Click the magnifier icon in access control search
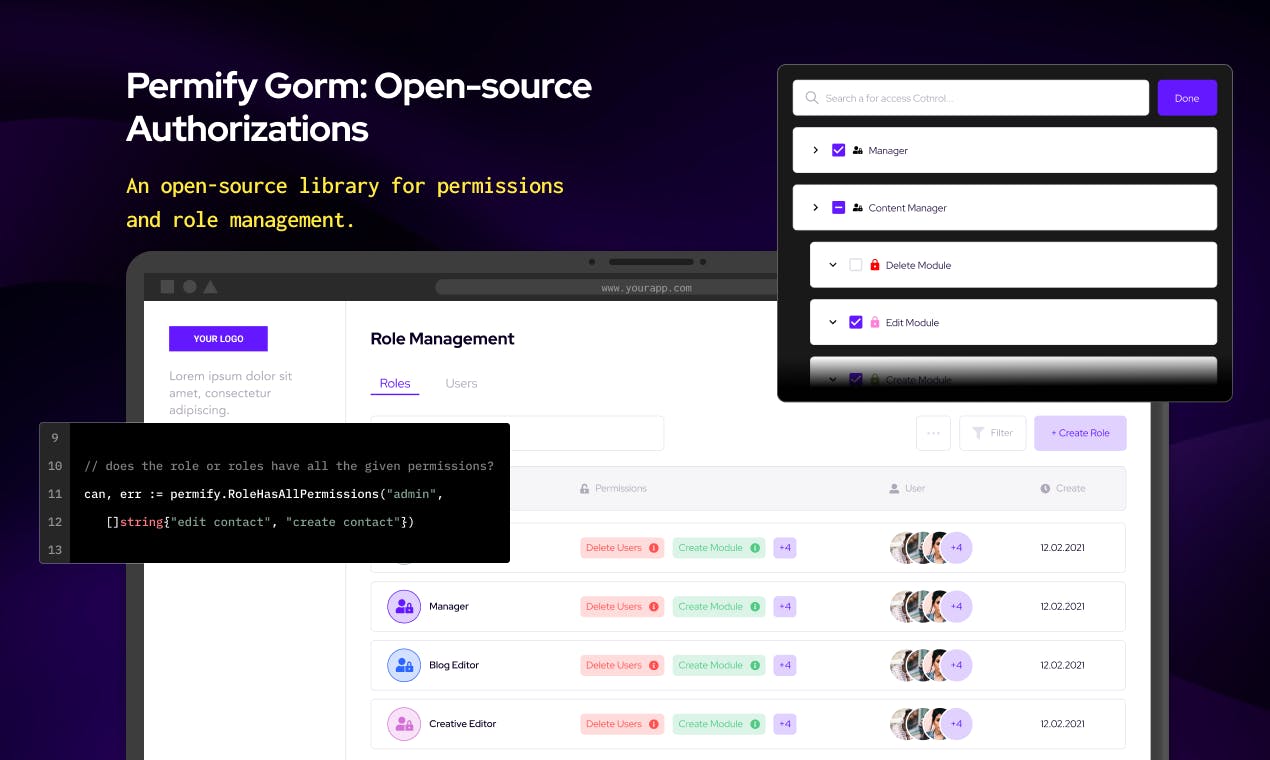Viewport: 1270px width, 760px height. click(812, 98)
